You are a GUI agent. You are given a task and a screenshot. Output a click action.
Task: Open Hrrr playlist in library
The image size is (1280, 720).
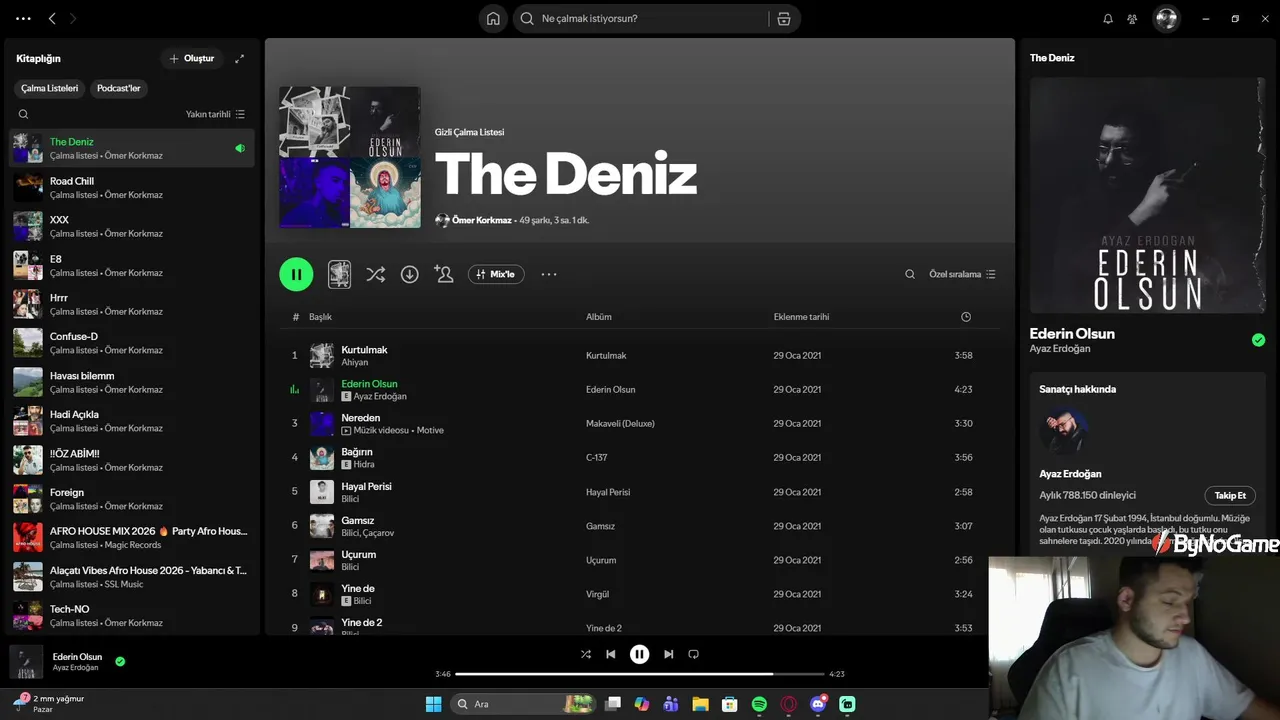(132, 304)
